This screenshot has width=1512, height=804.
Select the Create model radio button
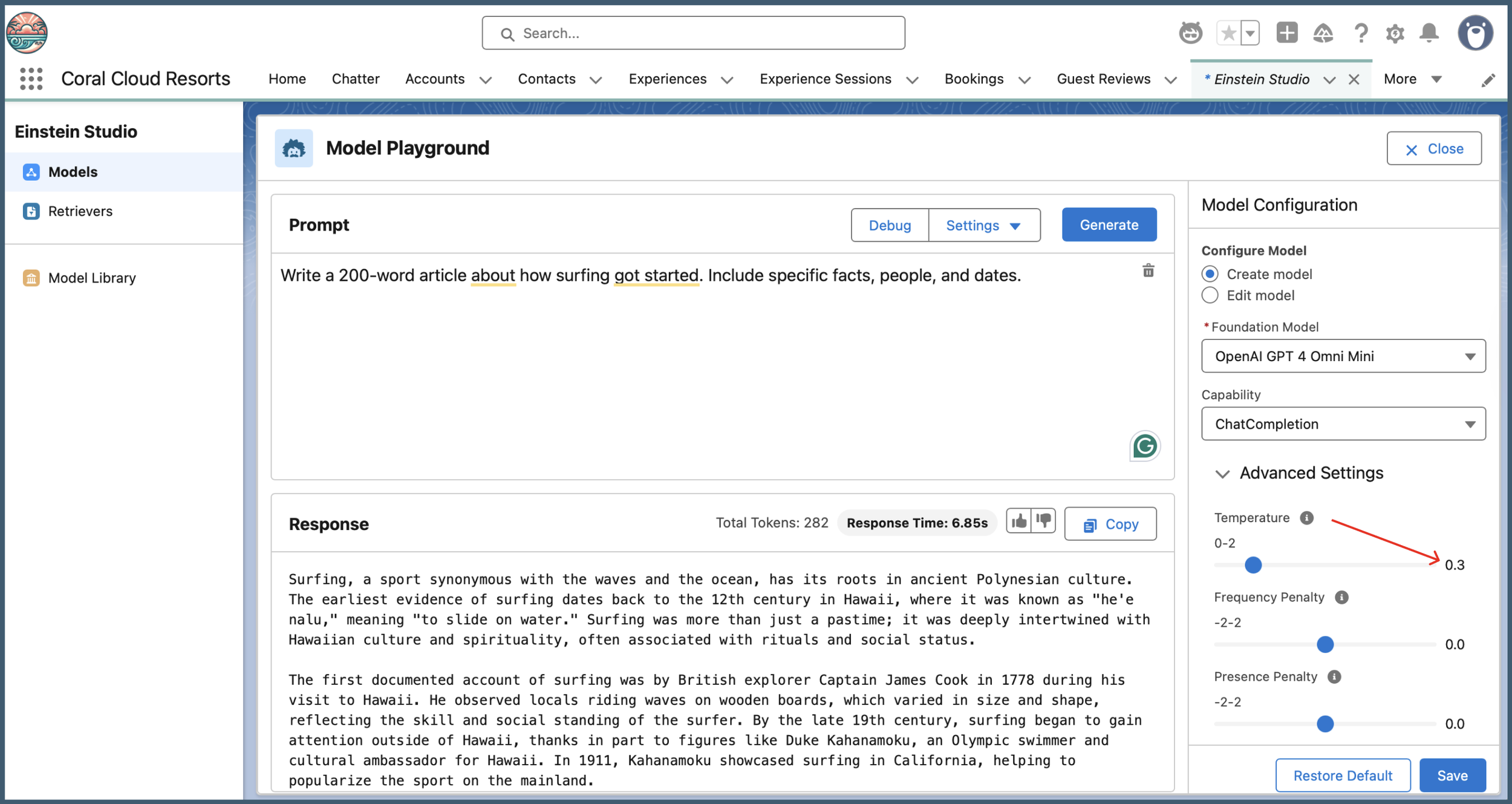(1210, 274)
